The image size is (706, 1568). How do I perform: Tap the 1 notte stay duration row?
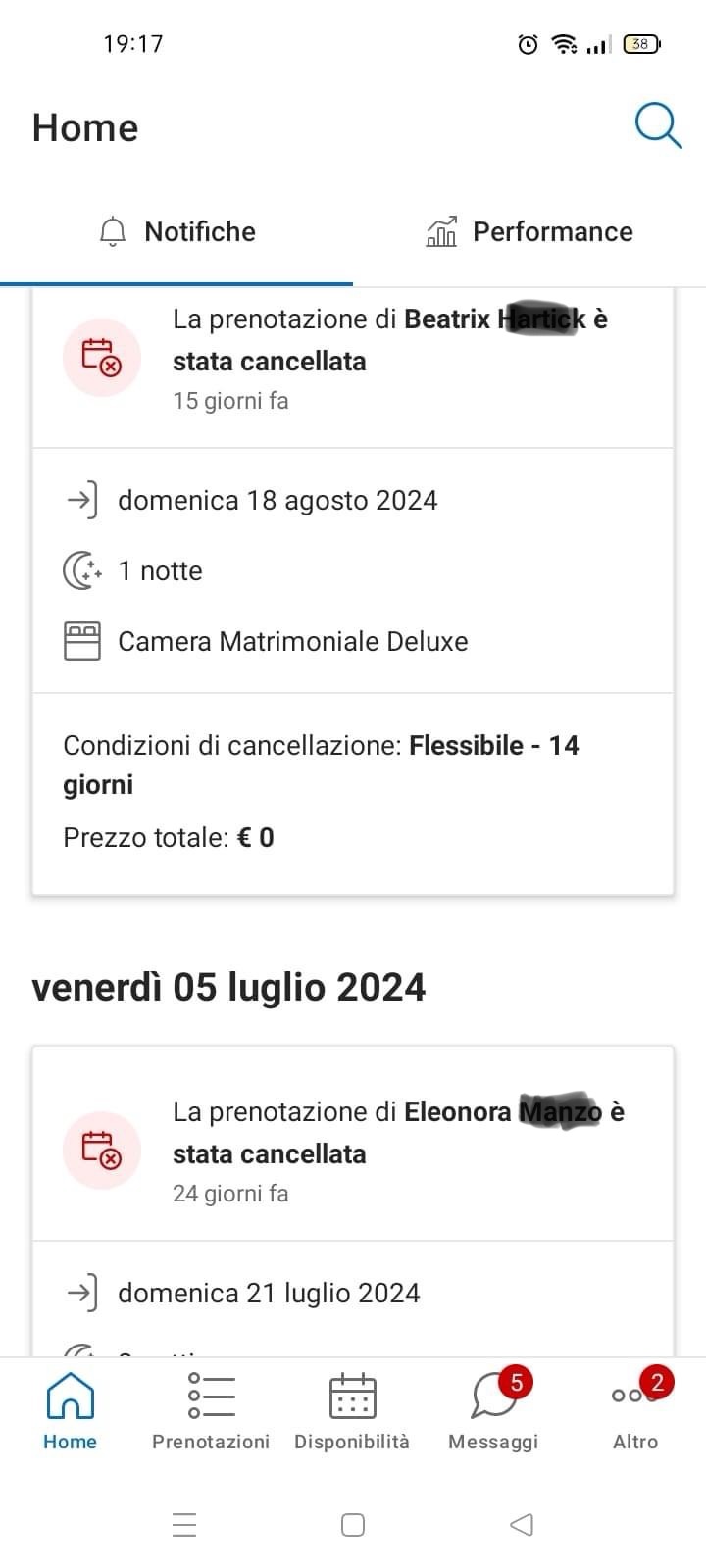[160, 571]
